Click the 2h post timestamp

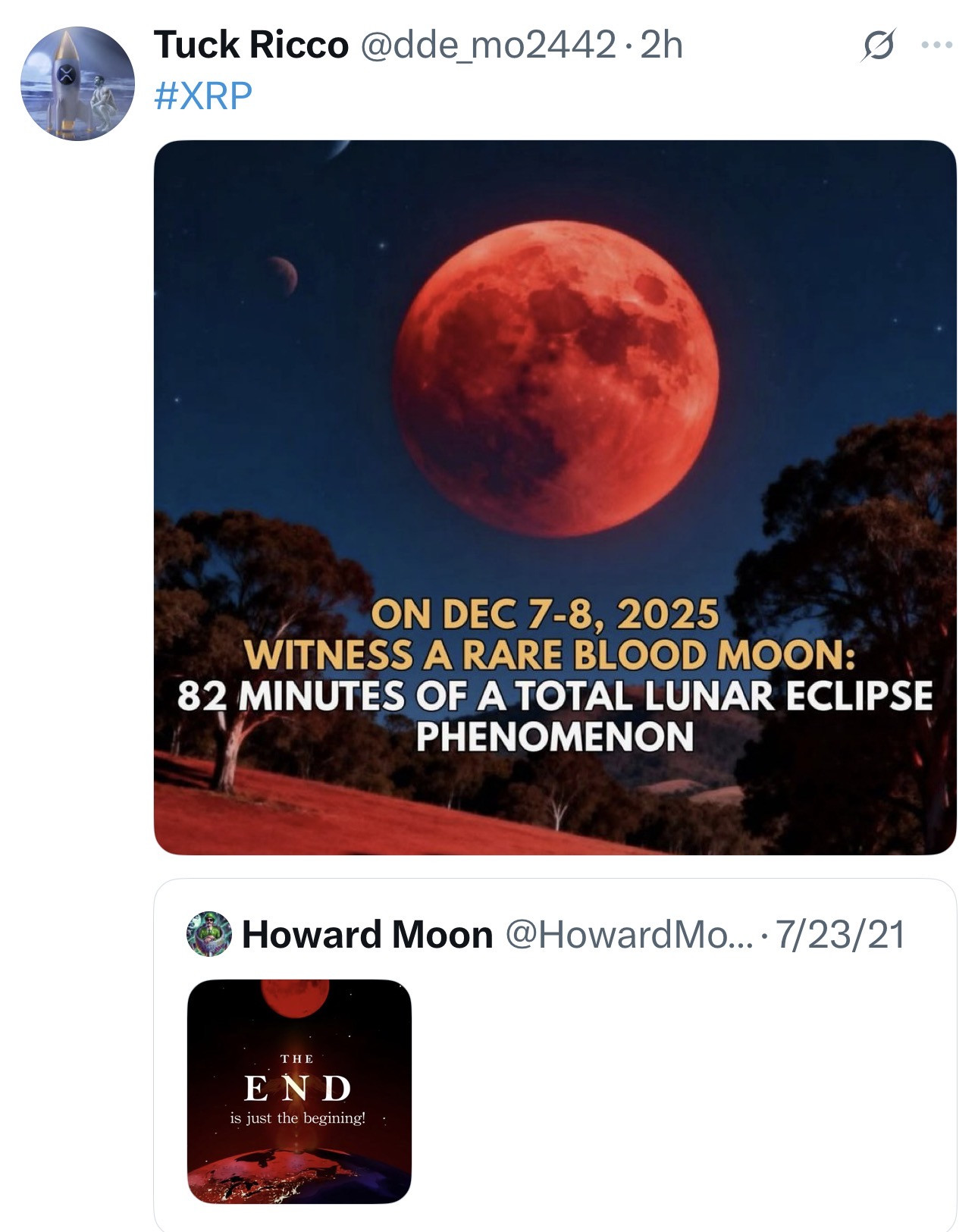coord(662,45)
